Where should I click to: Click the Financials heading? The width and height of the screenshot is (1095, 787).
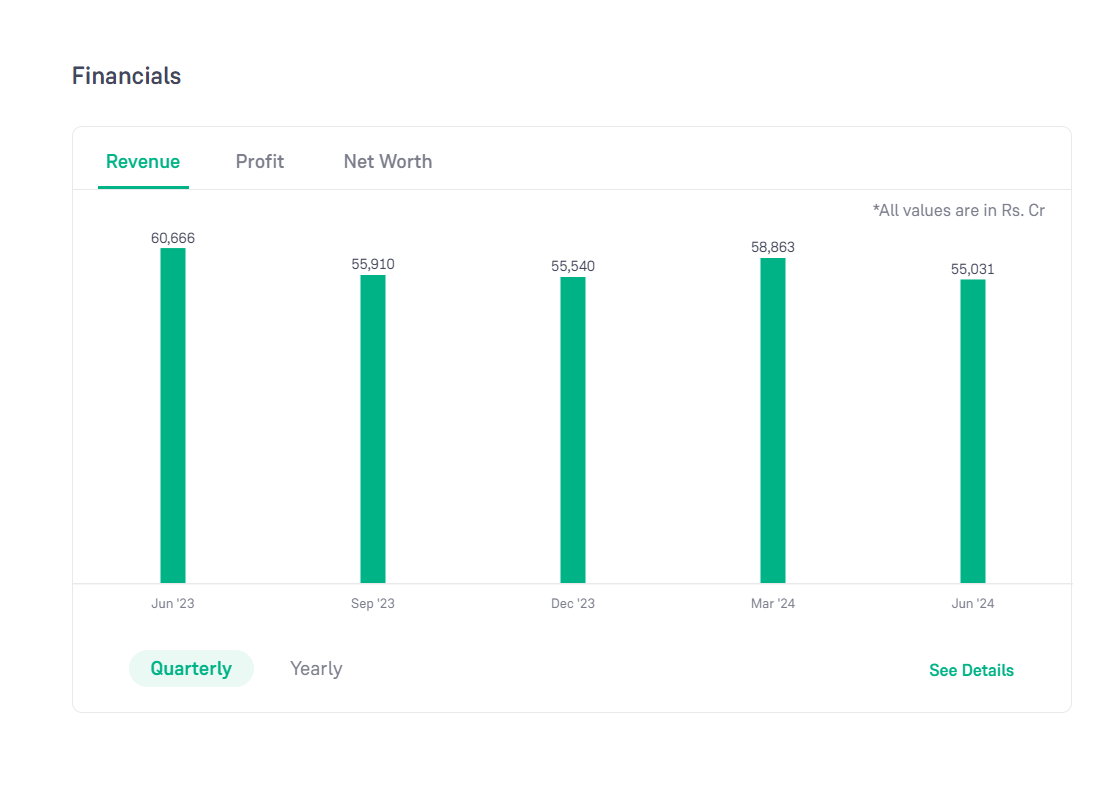tap(126, 75)
